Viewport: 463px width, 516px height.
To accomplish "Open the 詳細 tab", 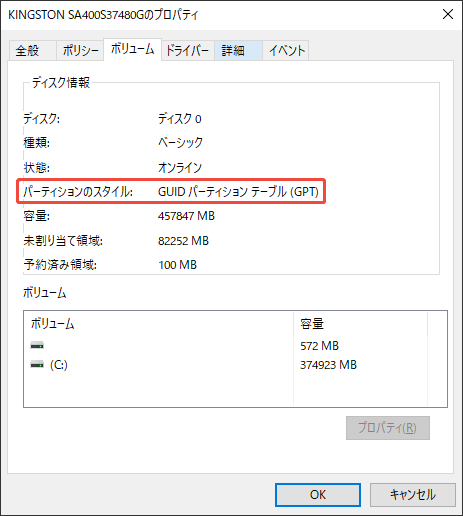I will point(238,51).
